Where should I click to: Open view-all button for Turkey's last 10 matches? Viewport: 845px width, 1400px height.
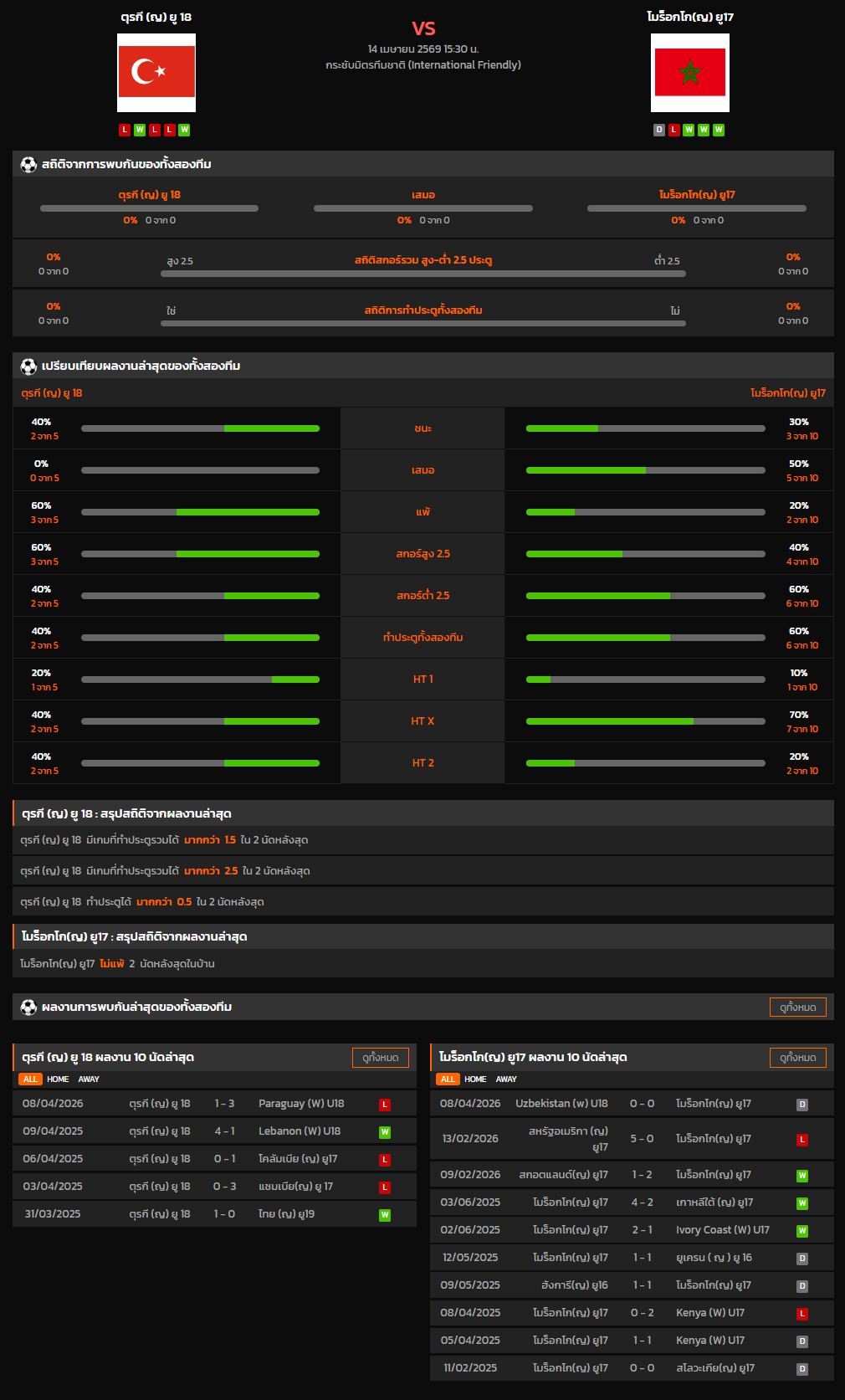point(380,1058)
